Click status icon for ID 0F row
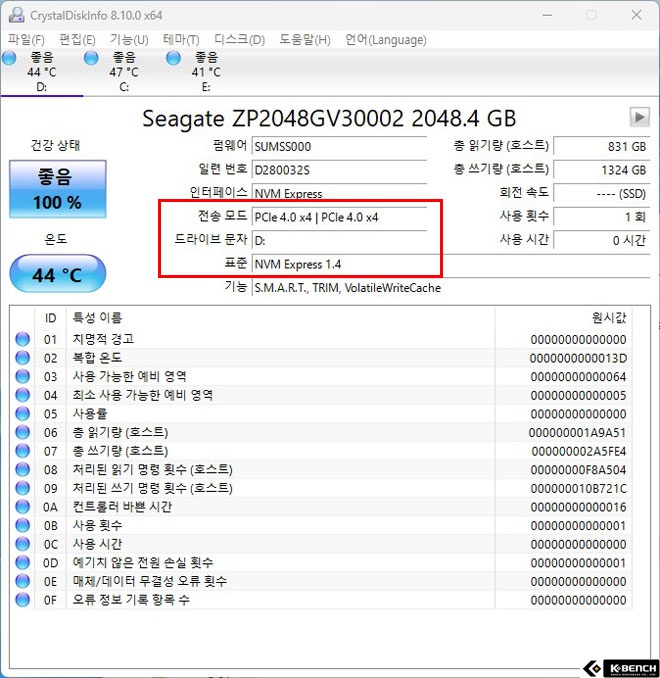 coord(22,600)
